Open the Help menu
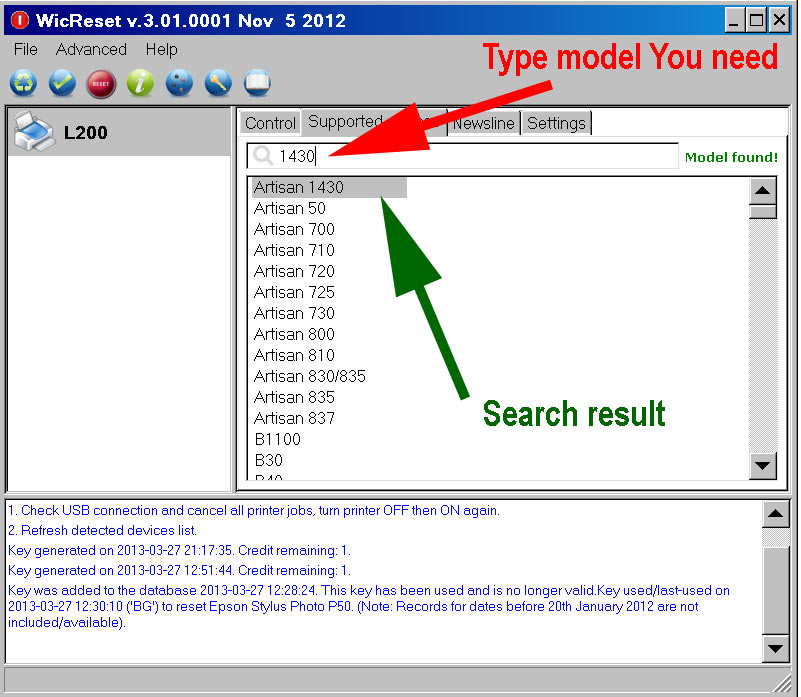 point(161,50)
